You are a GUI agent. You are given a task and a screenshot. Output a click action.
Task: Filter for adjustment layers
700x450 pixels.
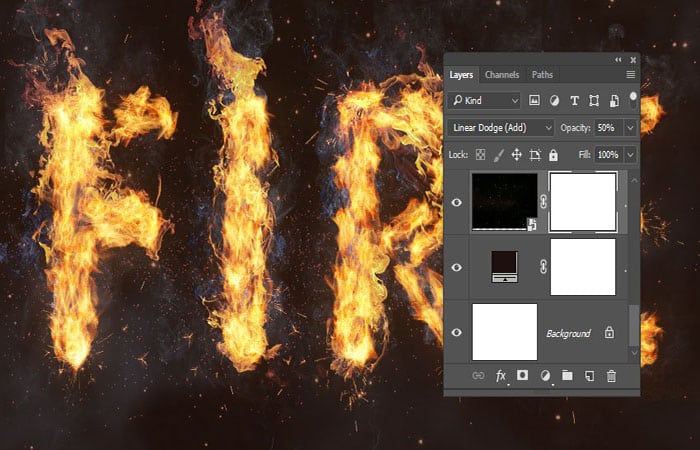[x=554, y=101]
